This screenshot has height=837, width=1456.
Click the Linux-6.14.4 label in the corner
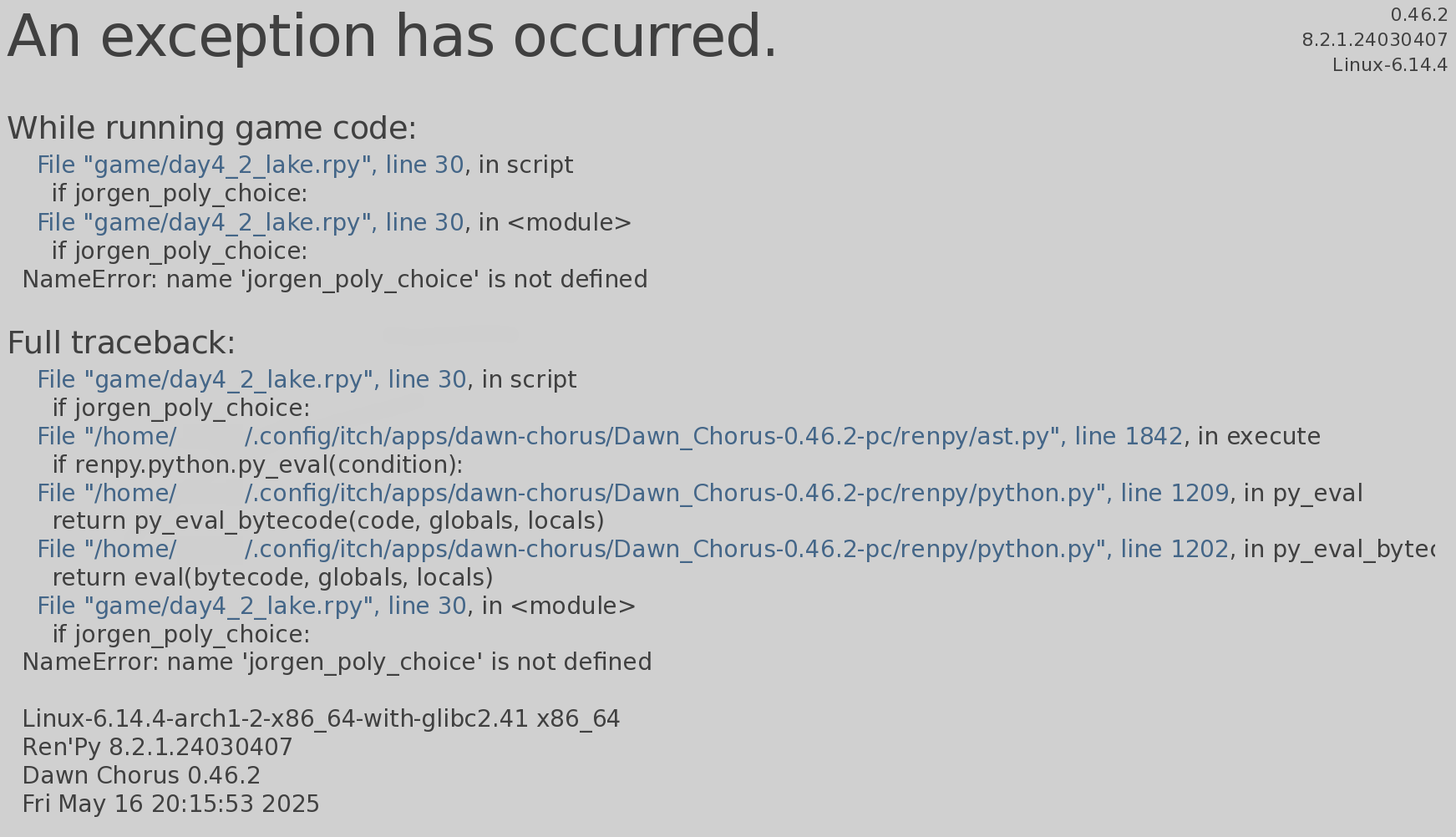(1389, 65)
